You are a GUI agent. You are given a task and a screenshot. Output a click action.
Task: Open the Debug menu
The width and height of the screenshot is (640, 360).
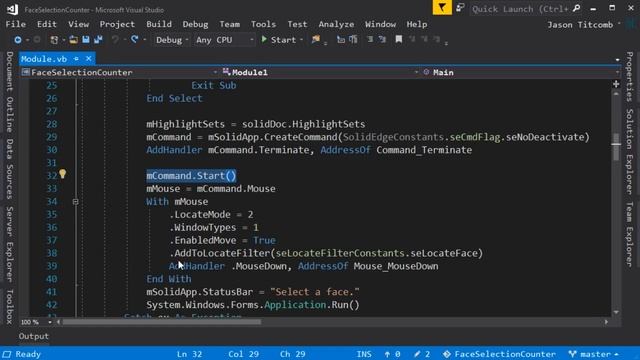195,24
